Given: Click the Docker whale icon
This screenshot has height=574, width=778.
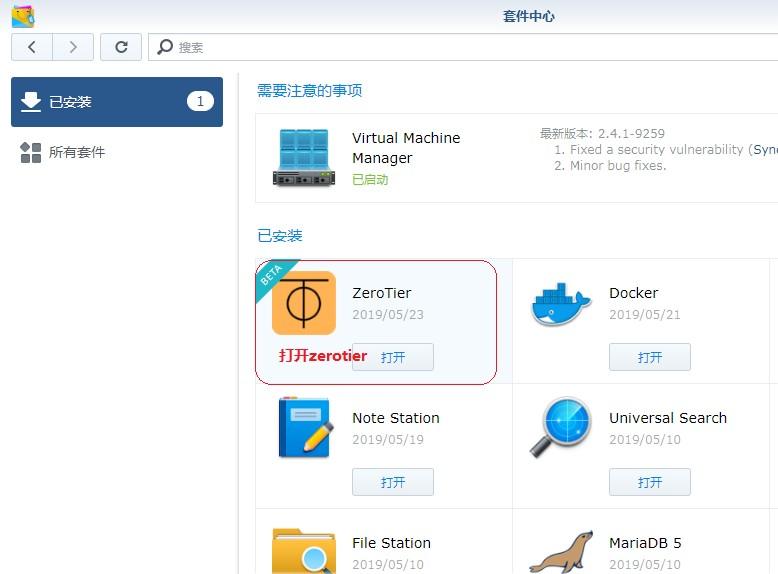Looking at the screenshot, I should pos(561,304).
